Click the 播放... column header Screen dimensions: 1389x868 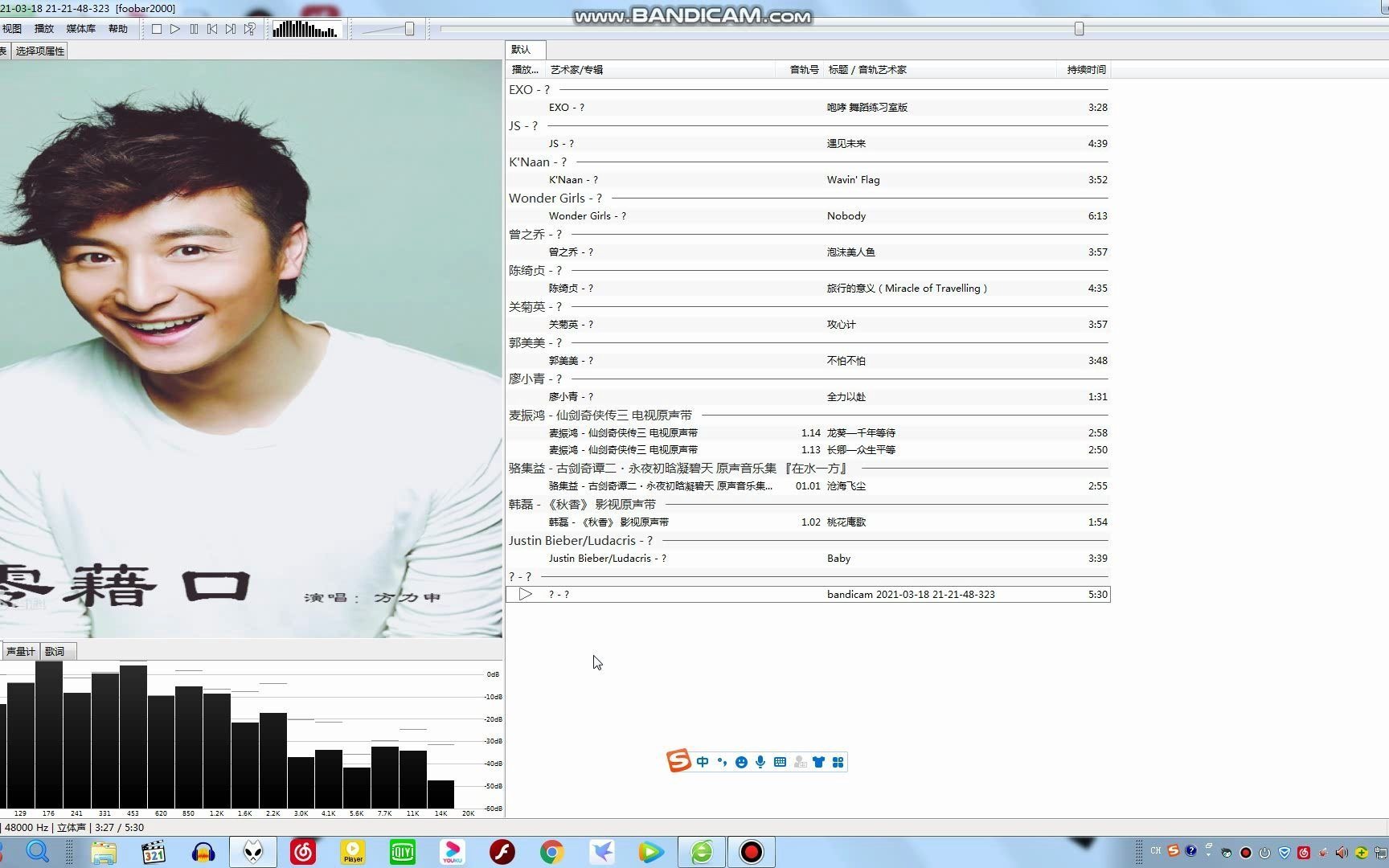pyautogui.click(x=526, y=70)
